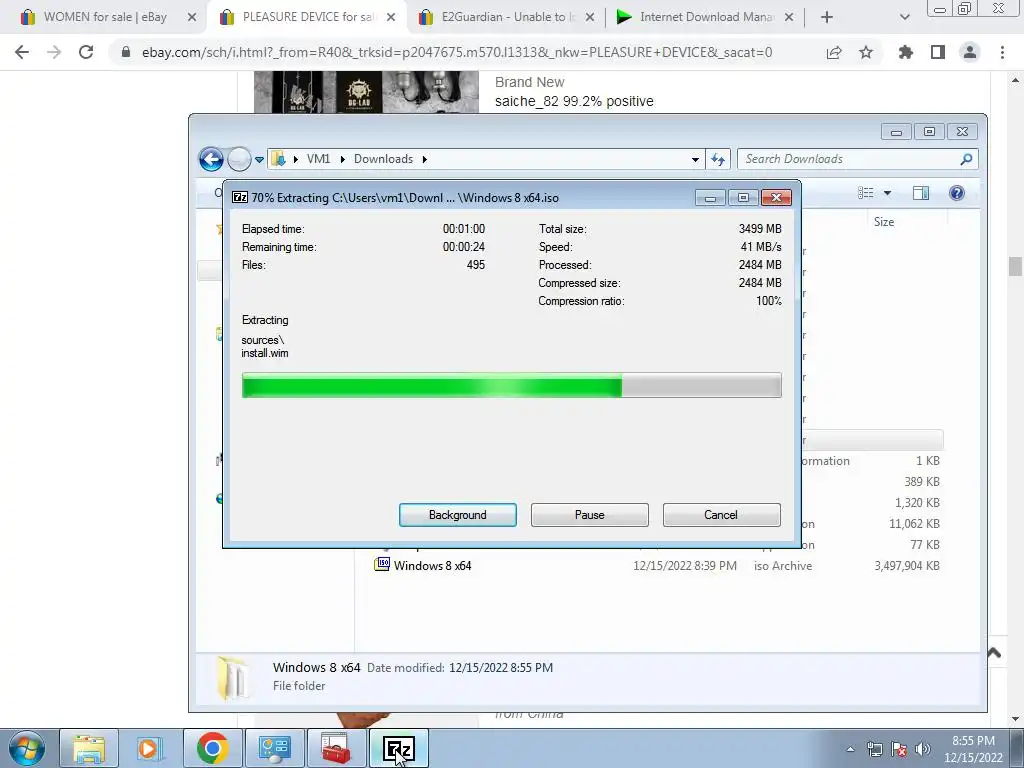Screen dimensions: 1024x768
Task: Go back in Chrome
Action: click(22, 52)
